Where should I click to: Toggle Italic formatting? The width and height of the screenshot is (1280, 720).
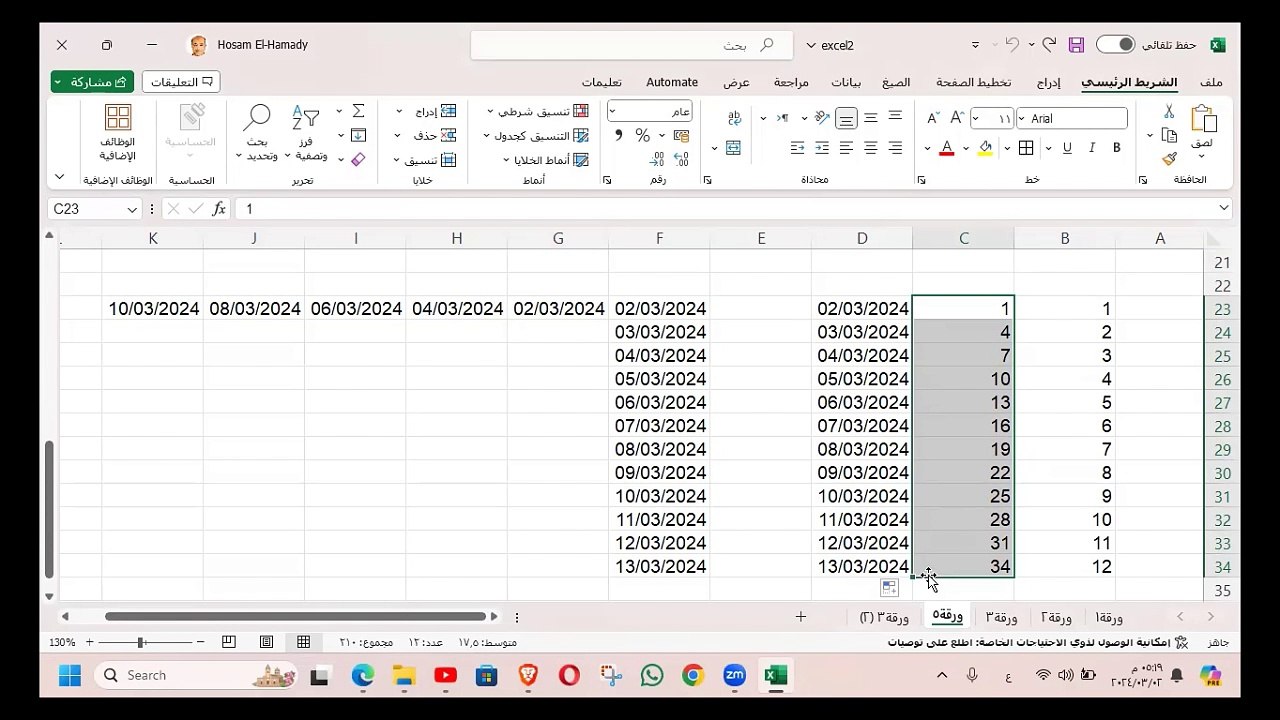pos(1091,148)
